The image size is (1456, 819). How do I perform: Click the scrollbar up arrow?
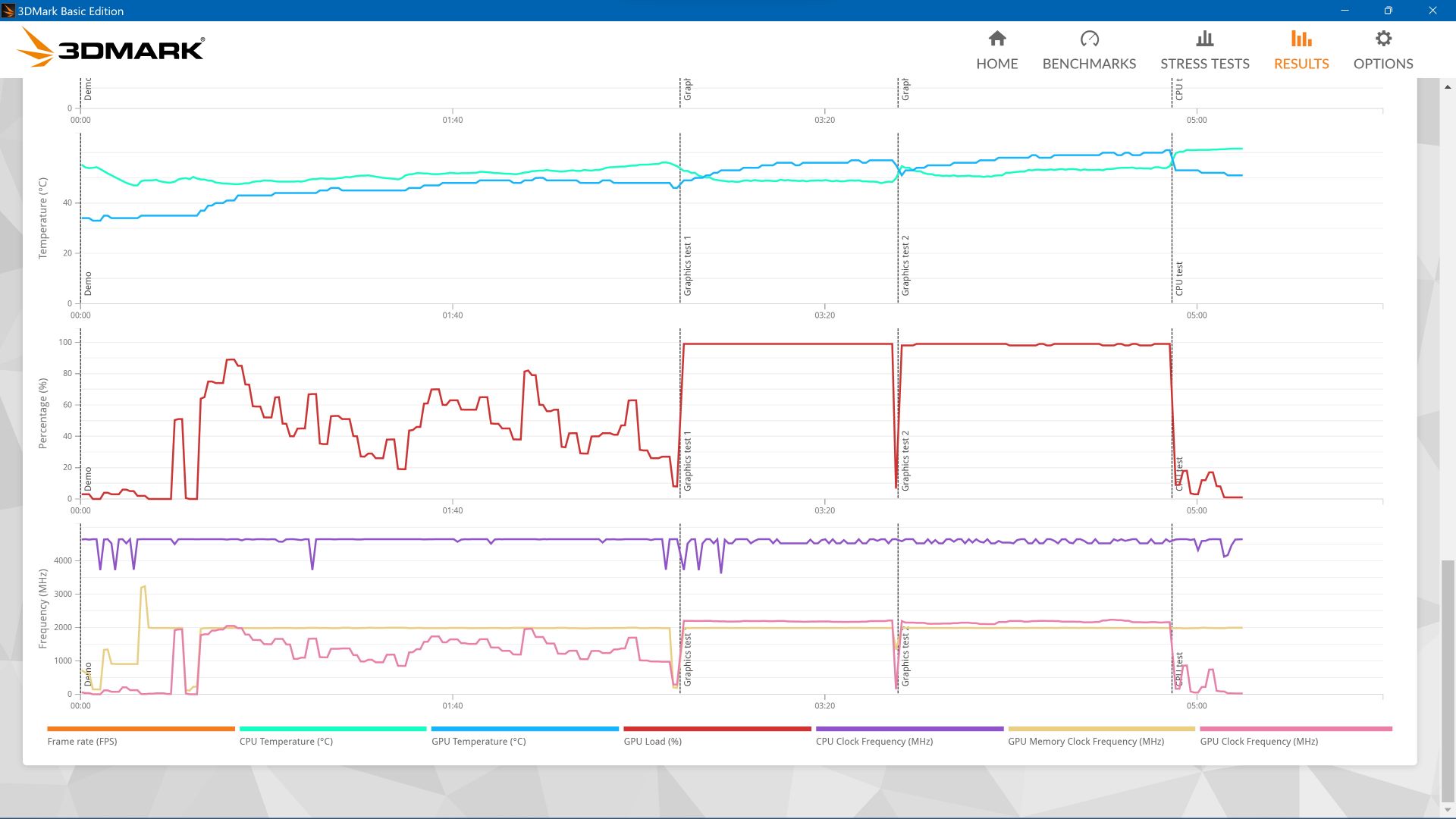[1448, 87]
